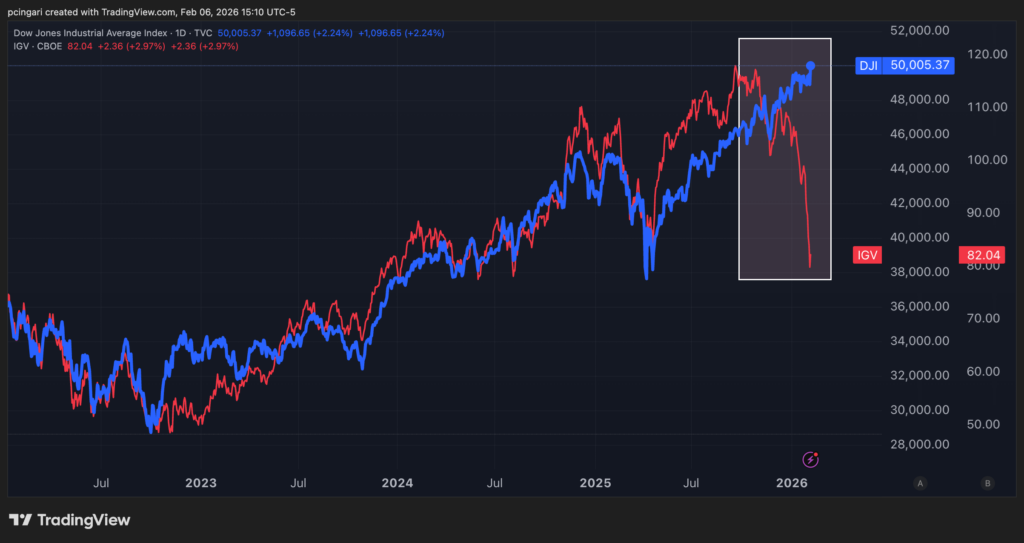Click the blue DJI series label
The height and width of the screenshot is (543, 1024).
867,66
